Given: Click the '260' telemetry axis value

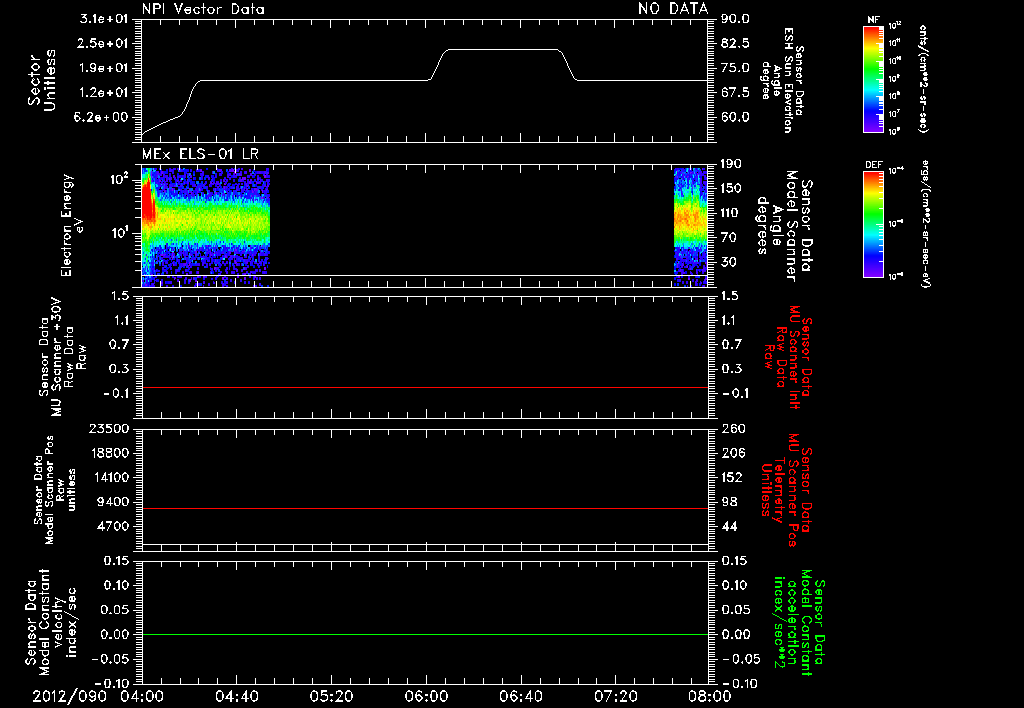Looking at the screenshot, I should 733,428.
